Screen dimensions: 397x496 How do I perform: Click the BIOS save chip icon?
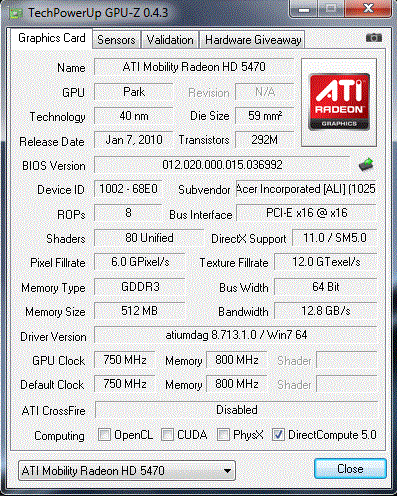click(366, 165)
